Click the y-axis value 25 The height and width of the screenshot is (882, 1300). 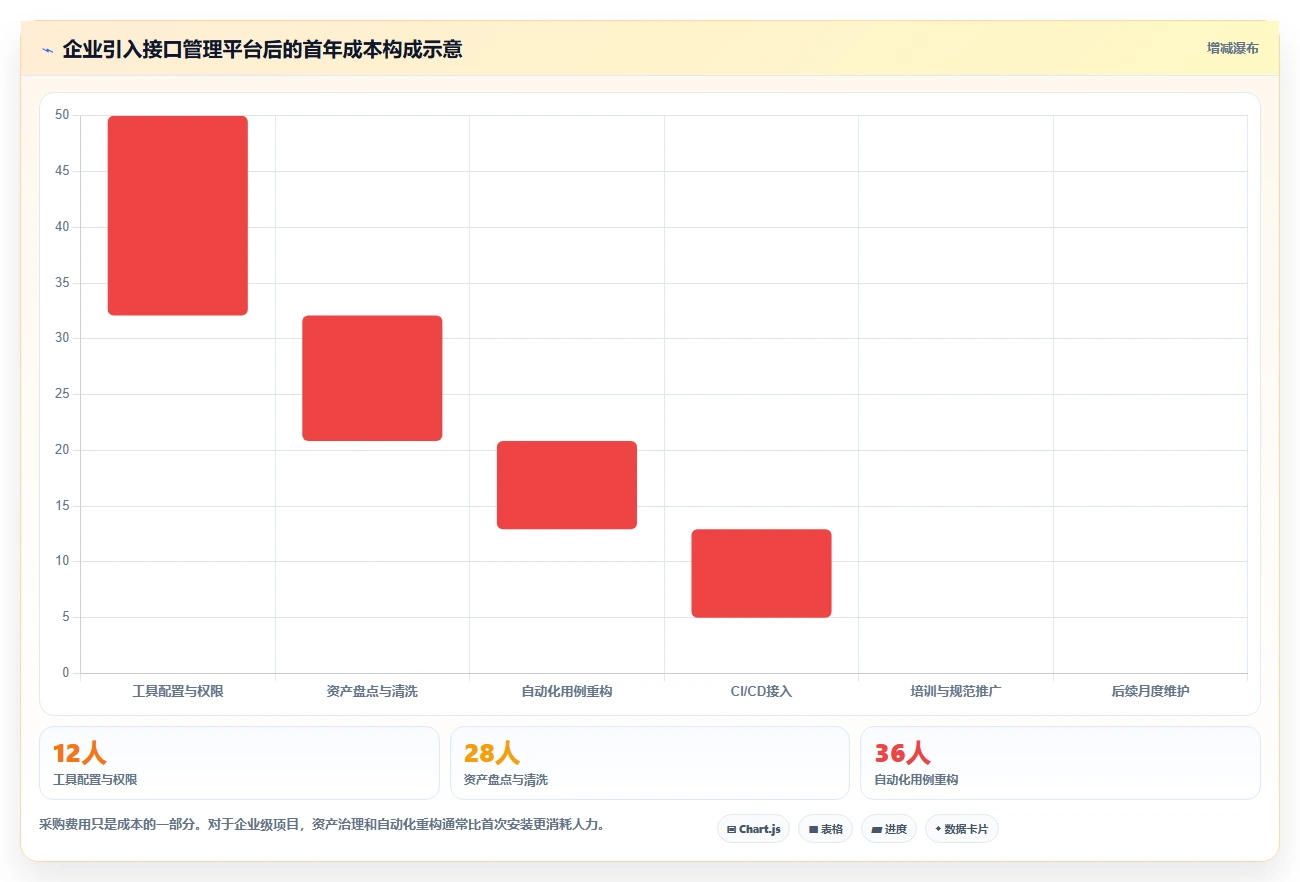[62, 394]
